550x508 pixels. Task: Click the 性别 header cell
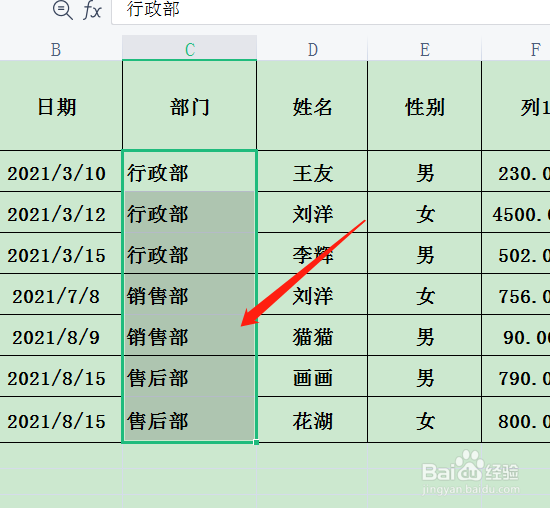point(424,106)
